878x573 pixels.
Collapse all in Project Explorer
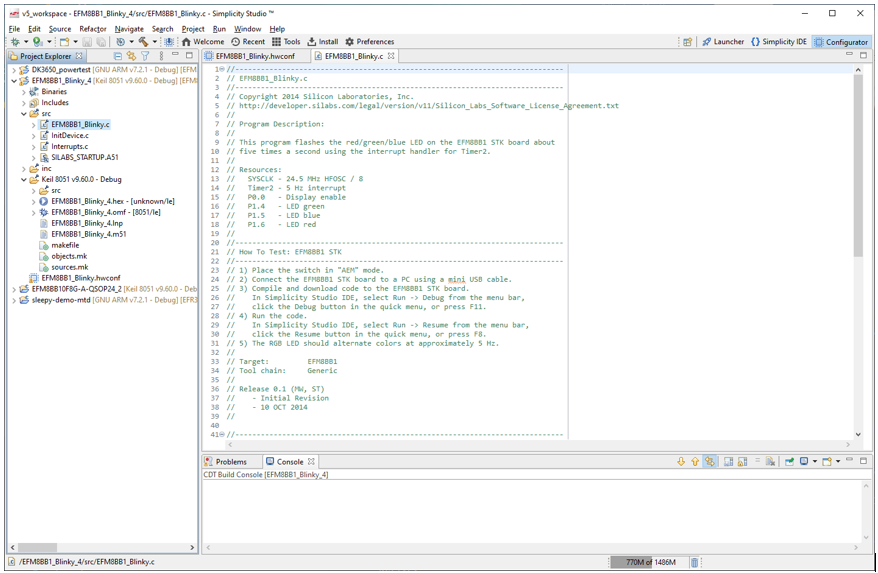118,56
